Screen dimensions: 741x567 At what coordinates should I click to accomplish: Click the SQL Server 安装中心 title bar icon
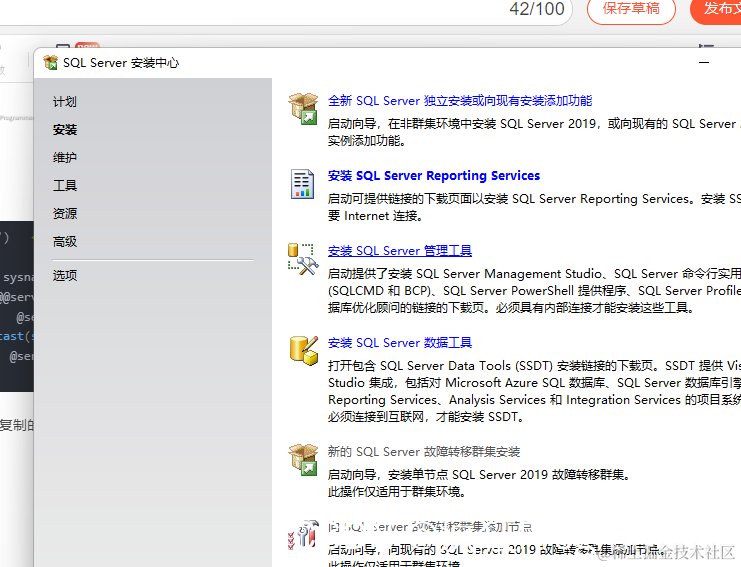pos(51,62)
